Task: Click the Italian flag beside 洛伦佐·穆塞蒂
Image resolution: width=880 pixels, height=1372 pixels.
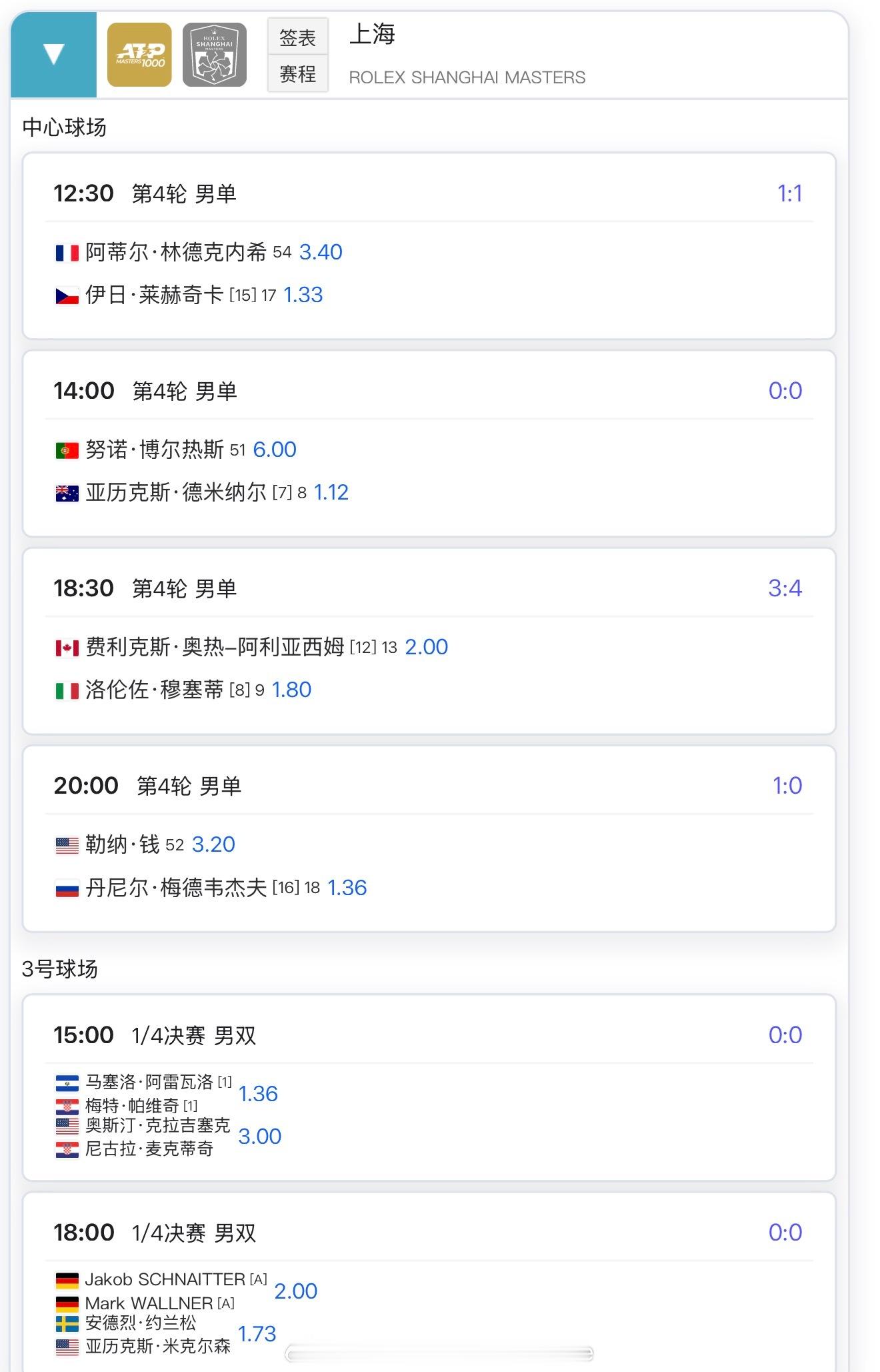Action: (x=67, y=690)
